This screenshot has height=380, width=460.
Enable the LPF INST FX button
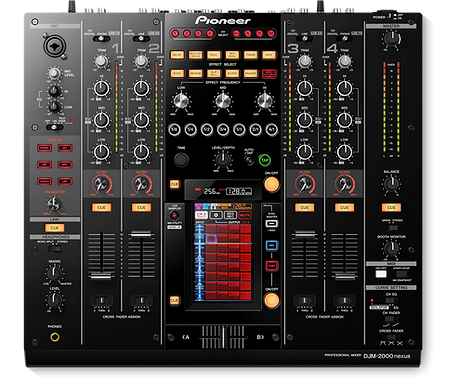(x=65, y=181)
